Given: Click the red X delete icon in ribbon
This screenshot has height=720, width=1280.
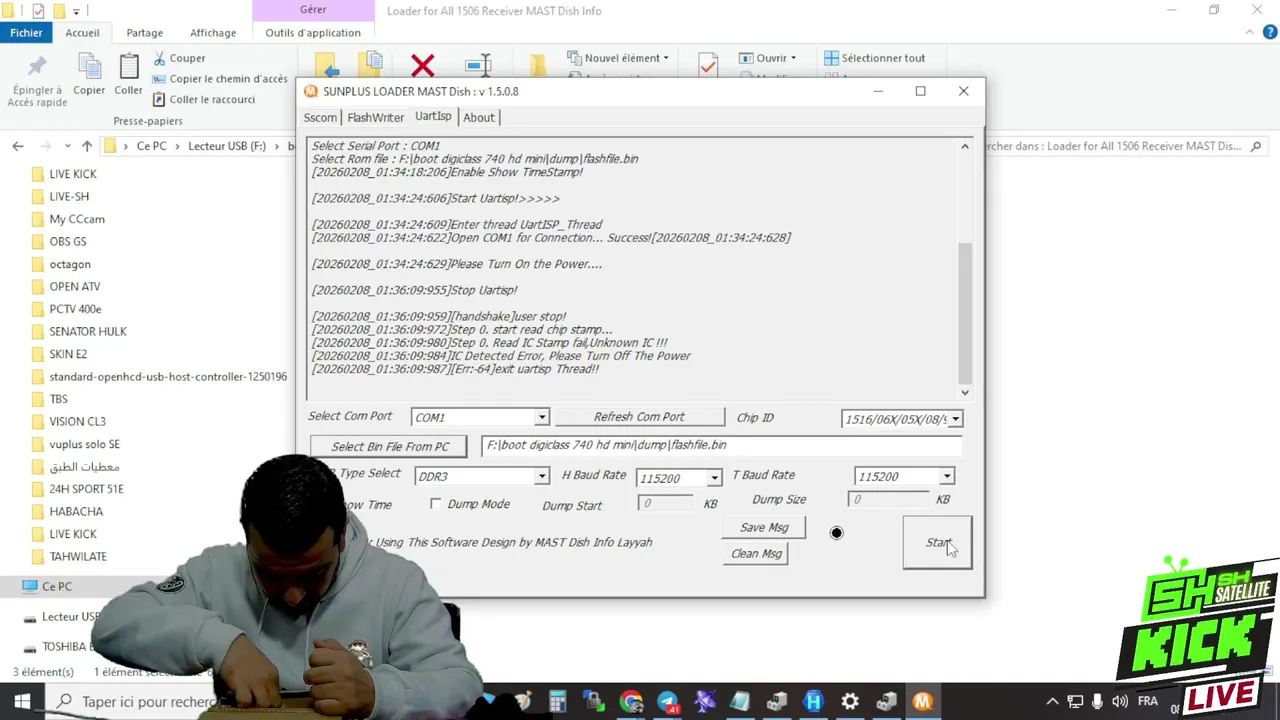Looking at the screenshot, I should (422, 66).
